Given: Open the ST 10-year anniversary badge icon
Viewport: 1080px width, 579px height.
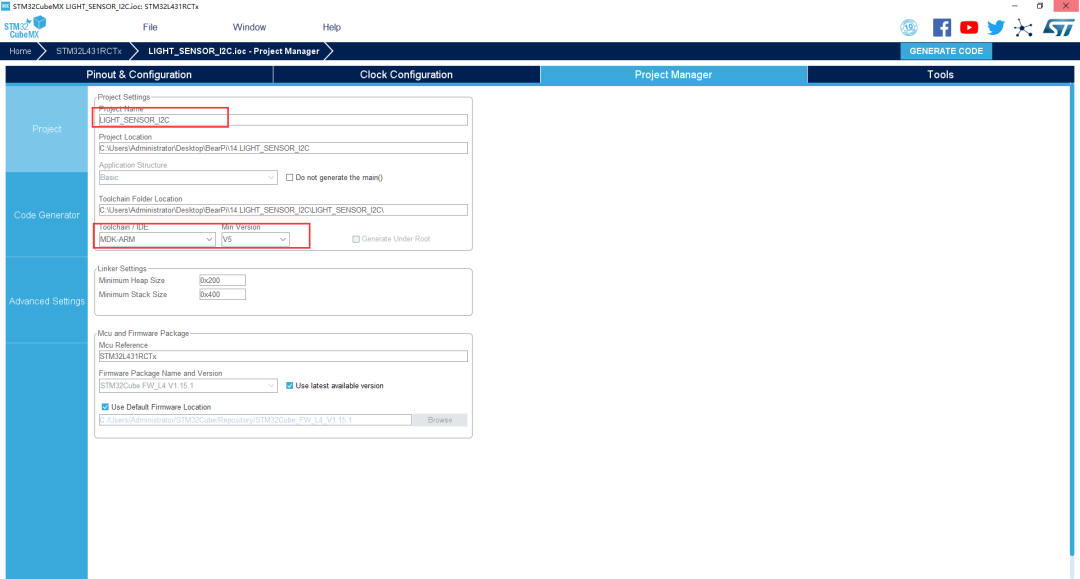Looking at the screenshot, I should click(909, 28).
